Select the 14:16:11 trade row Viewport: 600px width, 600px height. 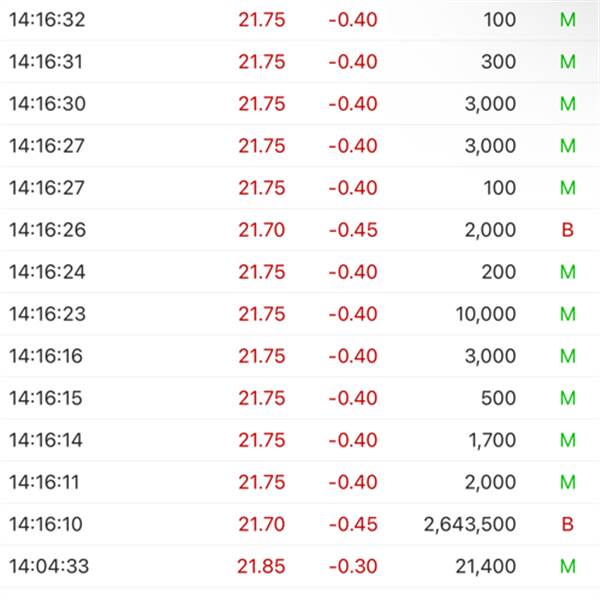point(300,482)
